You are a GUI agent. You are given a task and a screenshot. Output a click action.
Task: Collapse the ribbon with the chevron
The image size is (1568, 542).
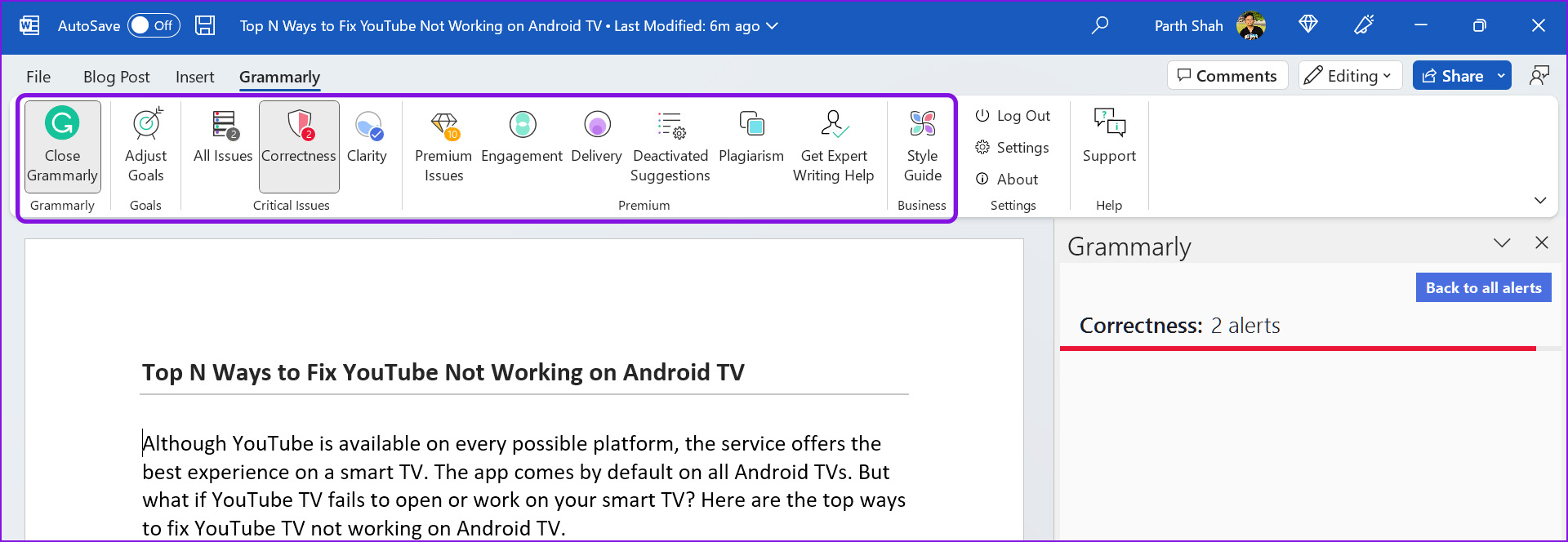(x=1540, y=200)
